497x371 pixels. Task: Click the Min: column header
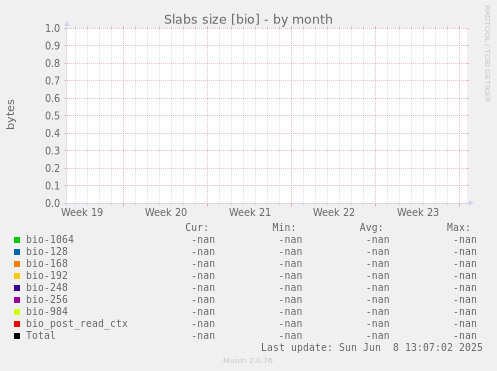click(x=284, y=227)
